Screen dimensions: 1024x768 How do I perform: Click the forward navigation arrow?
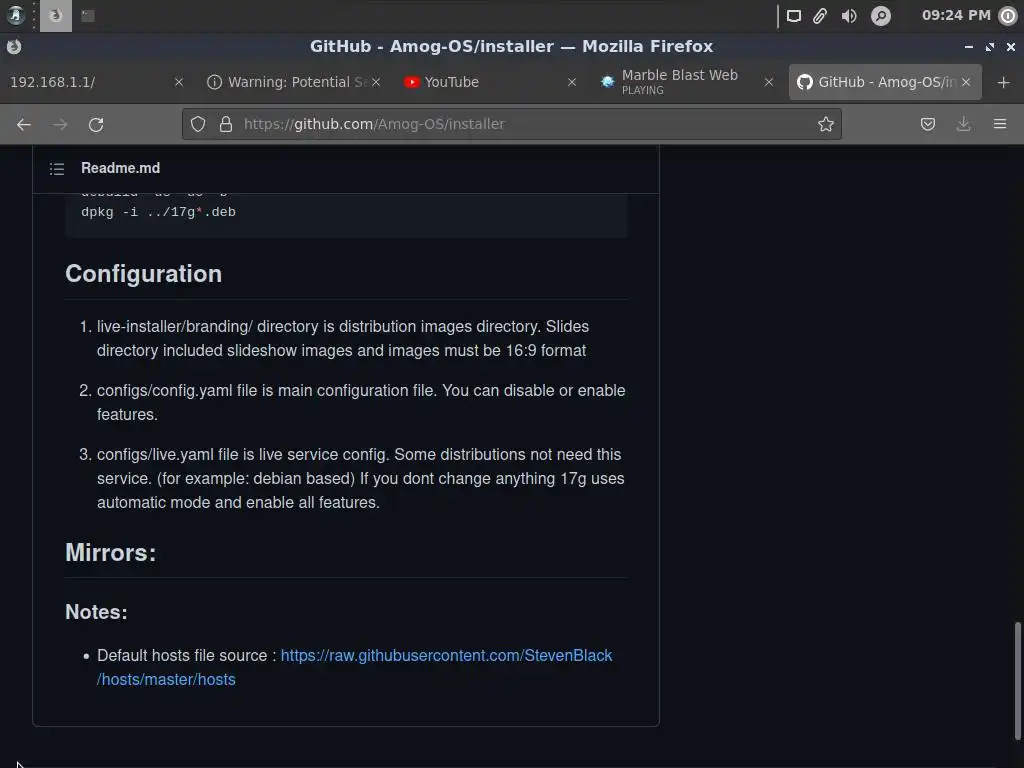[x=60, y=124]
